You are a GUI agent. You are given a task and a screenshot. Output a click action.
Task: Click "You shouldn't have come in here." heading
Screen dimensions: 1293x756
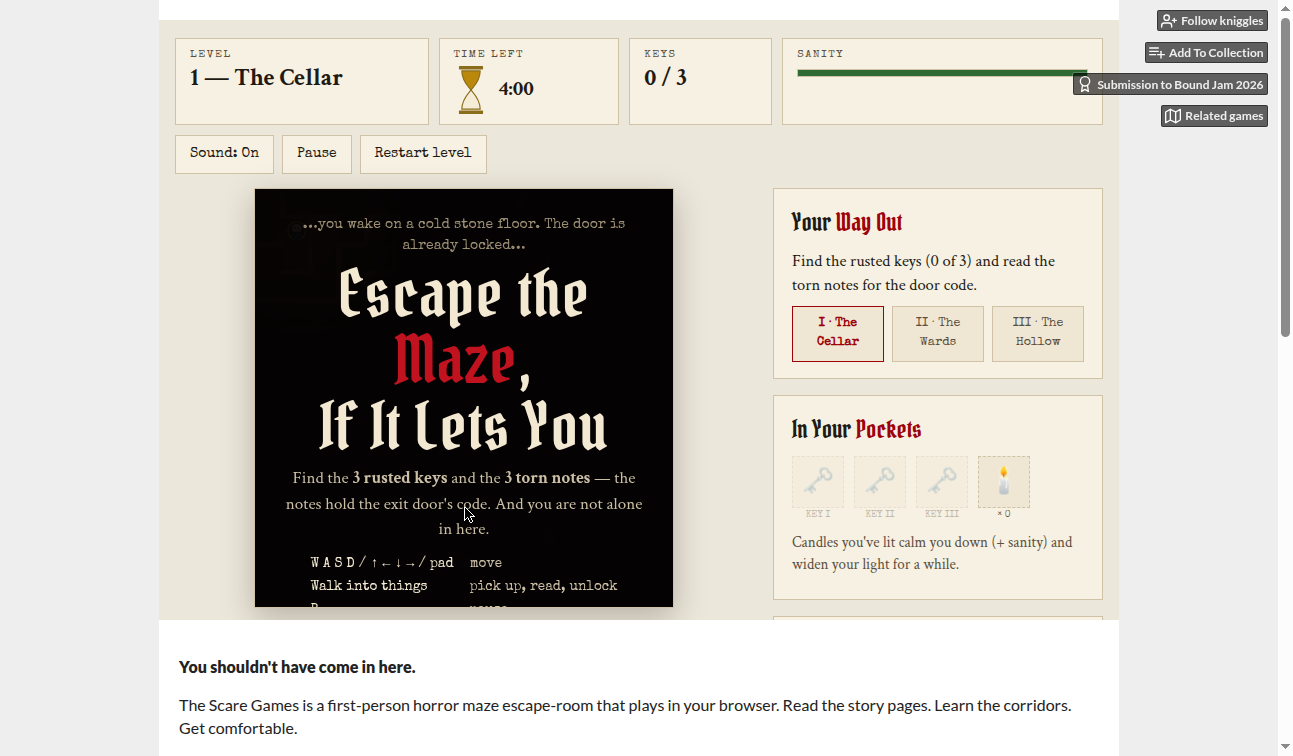pyautogui.click(x=297, y=667)
